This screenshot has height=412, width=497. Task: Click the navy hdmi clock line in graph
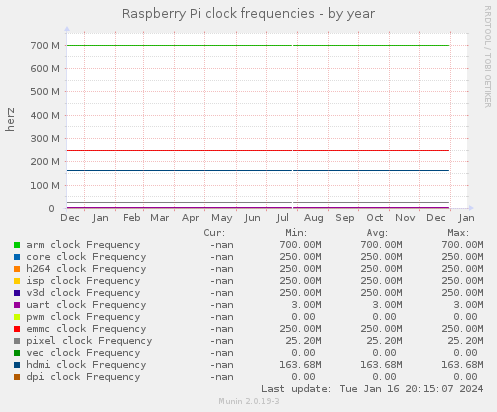[258, 171]
